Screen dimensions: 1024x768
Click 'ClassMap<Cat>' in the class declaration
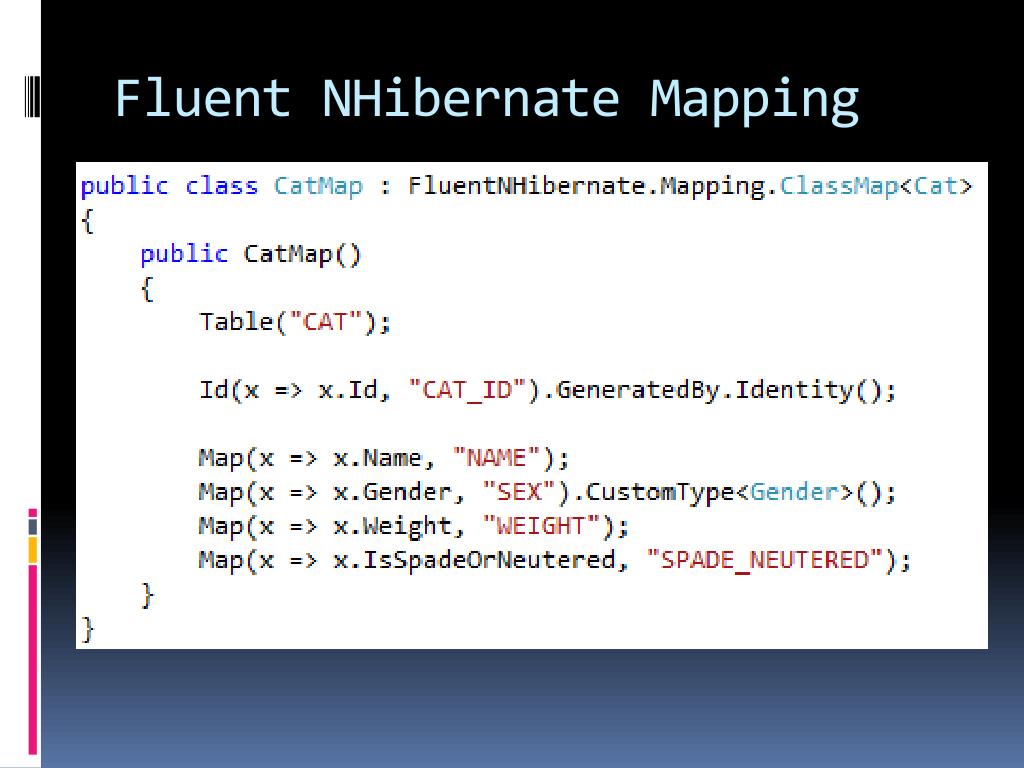[876, 186]
